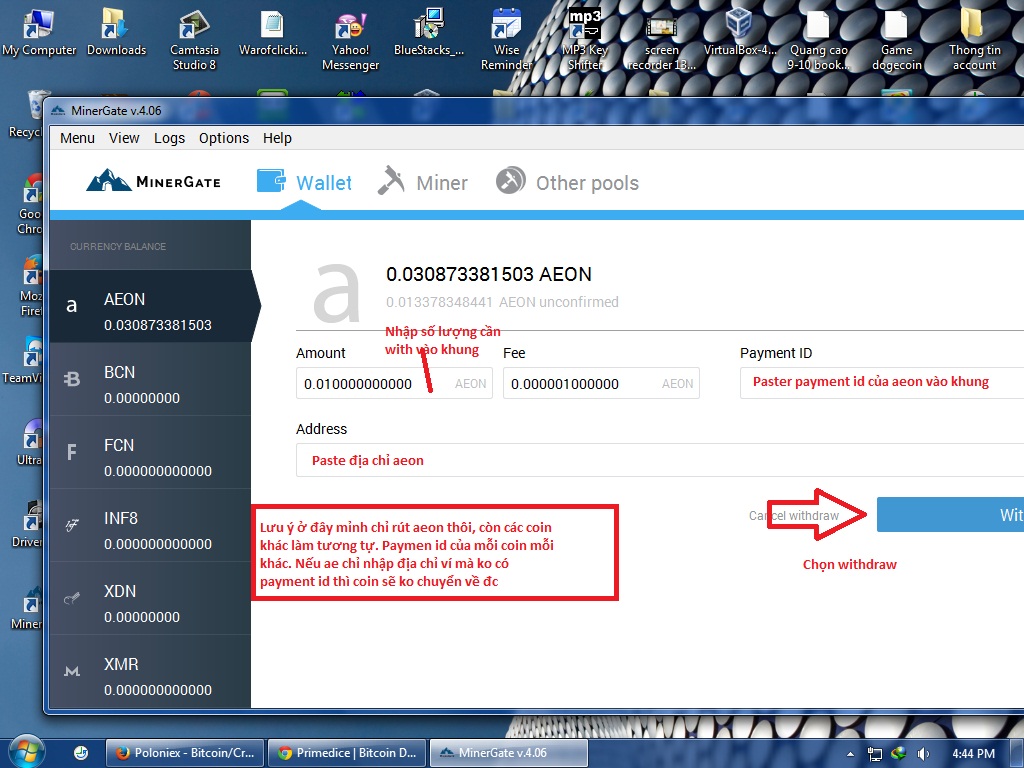Select BCN currency in sidebar

click(x=151, y=379)
